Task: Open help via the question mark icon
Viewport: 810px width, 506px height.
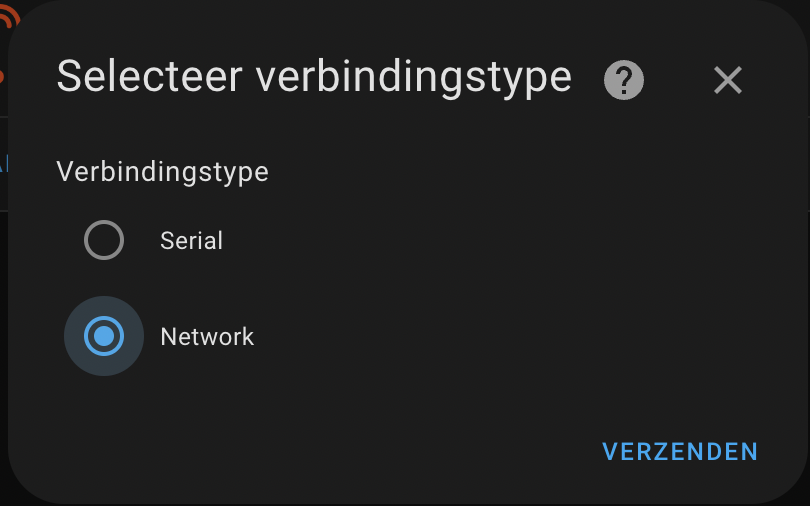Action: (624, 80)
